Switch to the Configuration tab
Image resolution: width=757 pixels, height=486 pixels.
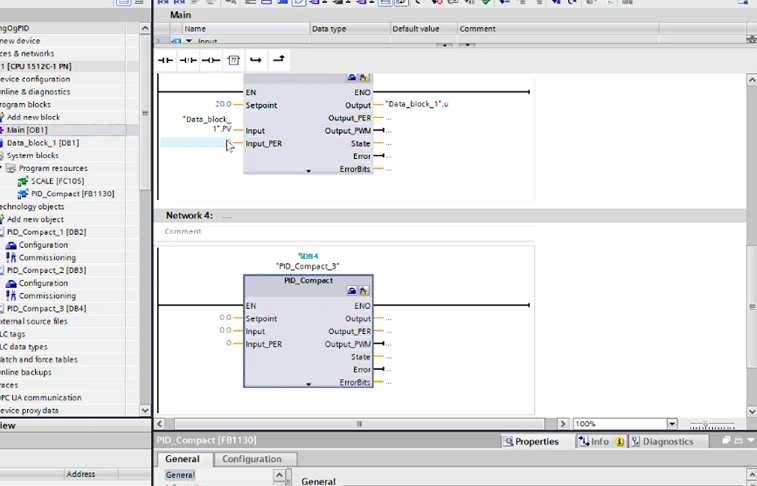(252, 459)
